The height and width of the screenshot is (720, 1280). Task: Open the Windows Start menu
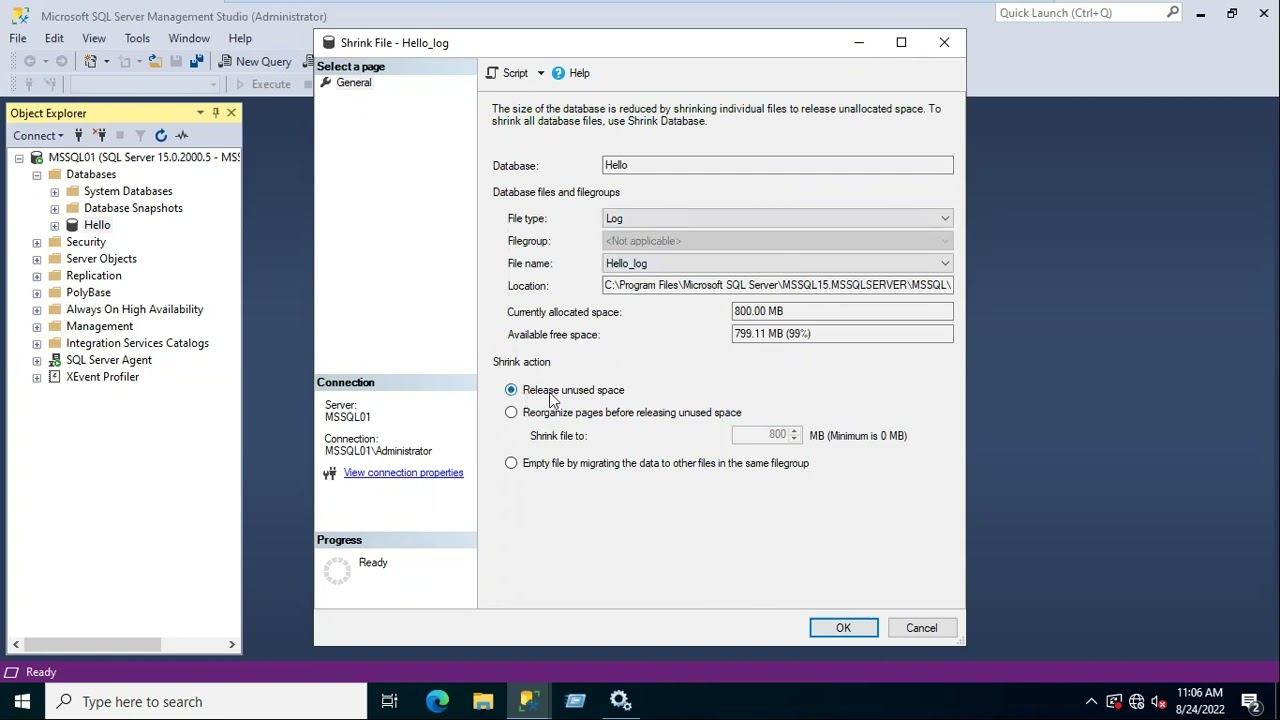click(22, 702)
